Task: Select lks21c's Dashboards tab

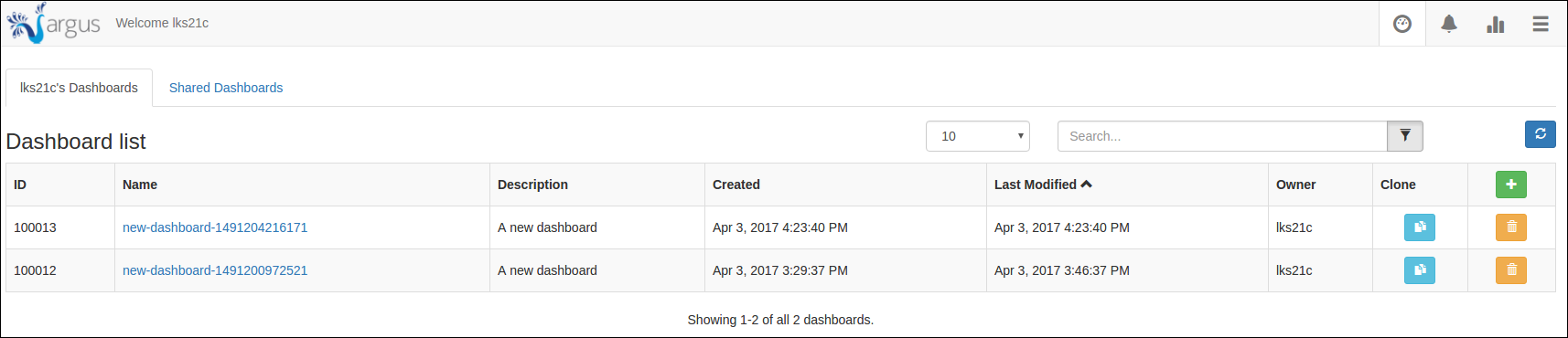Action: 79,88
